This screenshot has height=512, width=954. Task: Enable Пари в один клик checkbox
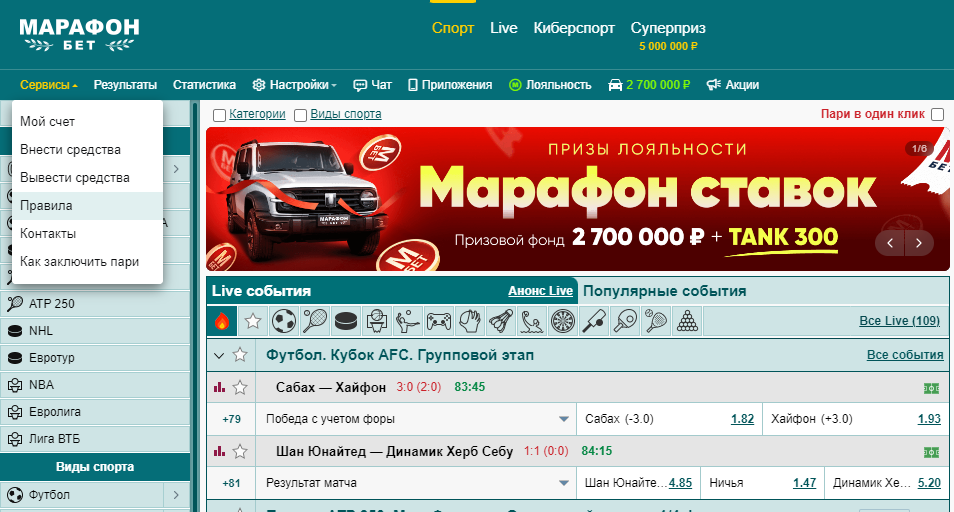938,114
